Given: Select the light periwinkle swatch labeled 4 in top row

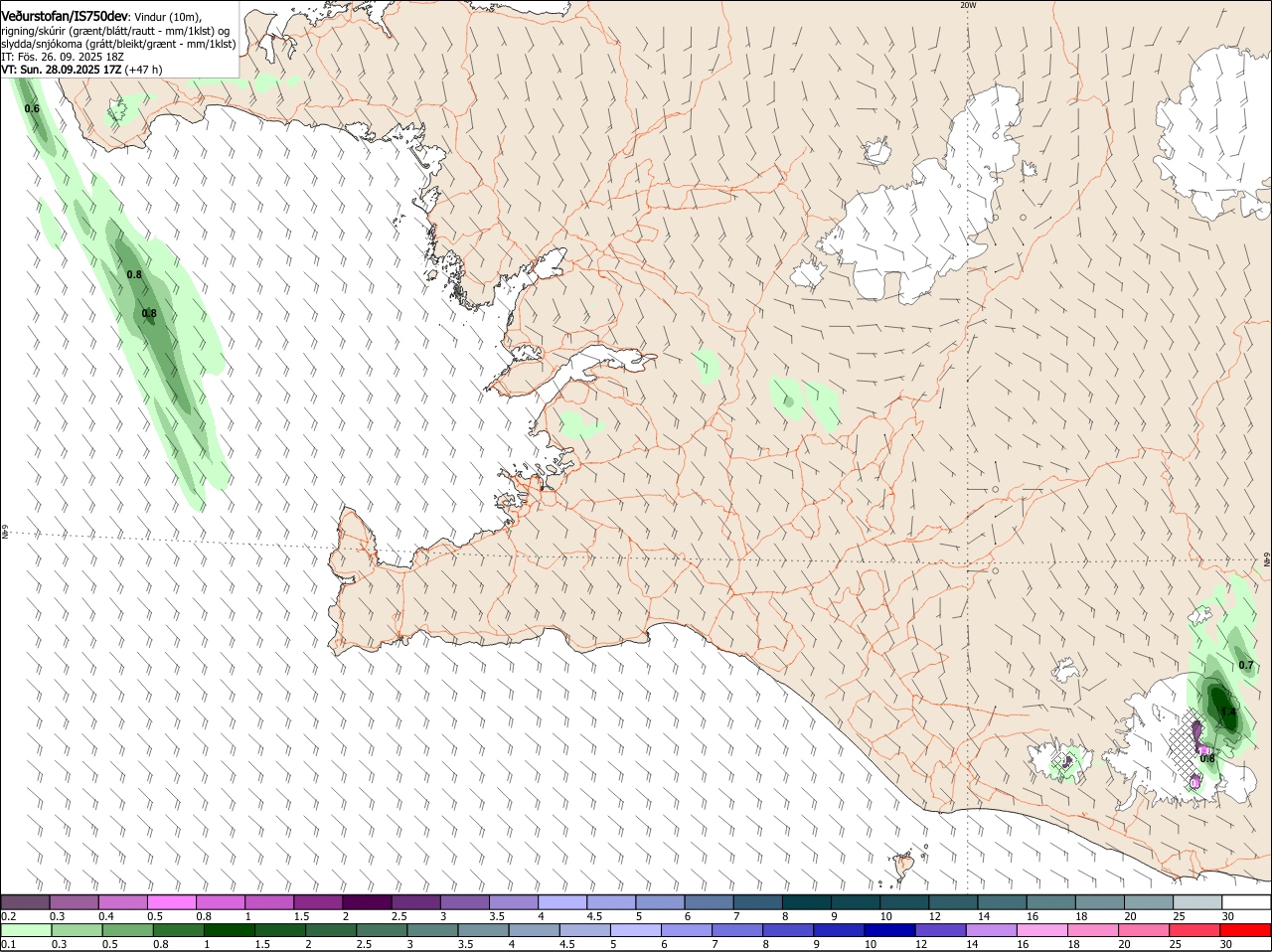Looking at the screenshot, I should coord(562,901).
